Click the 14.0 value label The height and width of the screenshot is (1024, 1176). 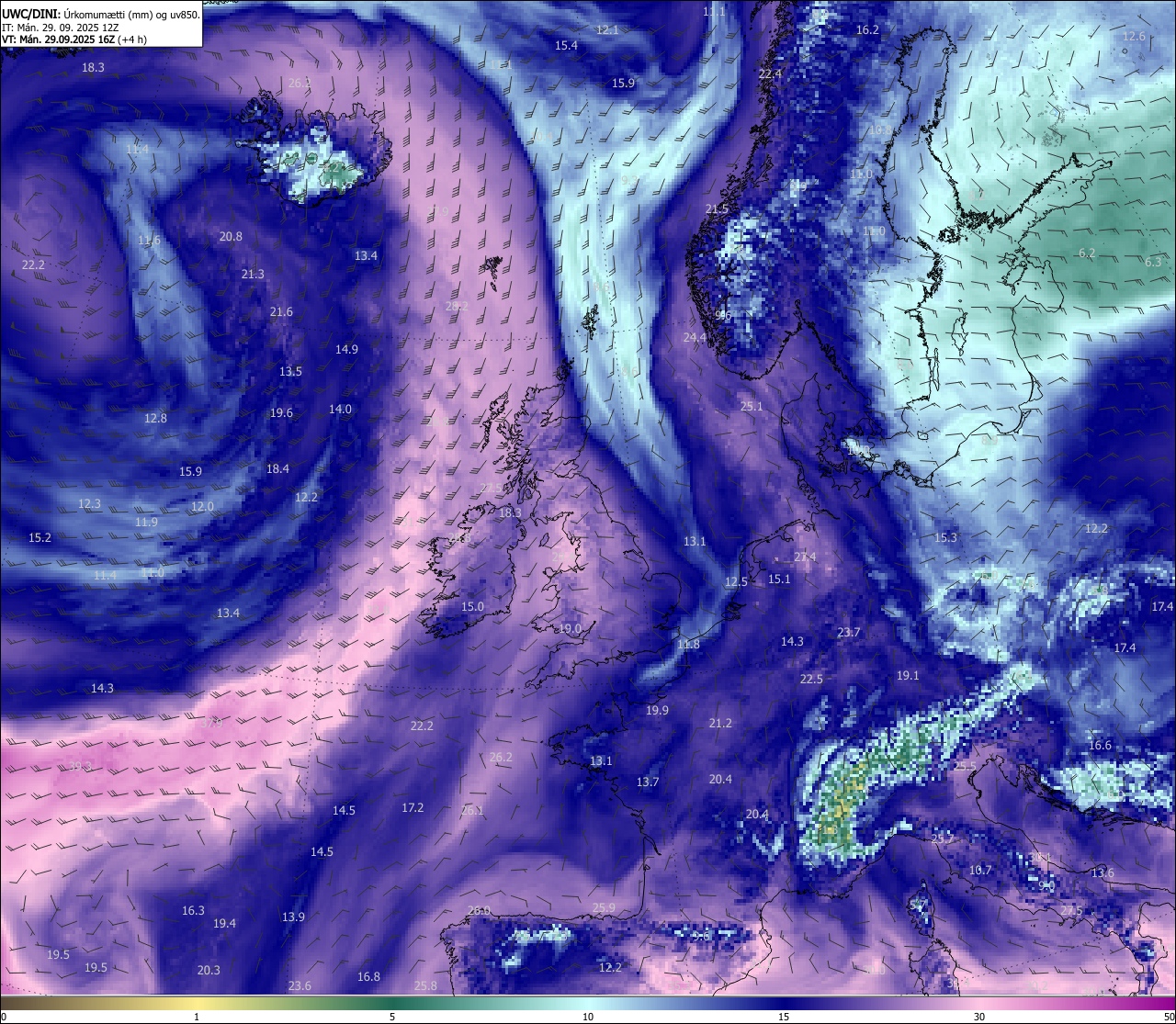pyautogui.click(x=340, y=409)
